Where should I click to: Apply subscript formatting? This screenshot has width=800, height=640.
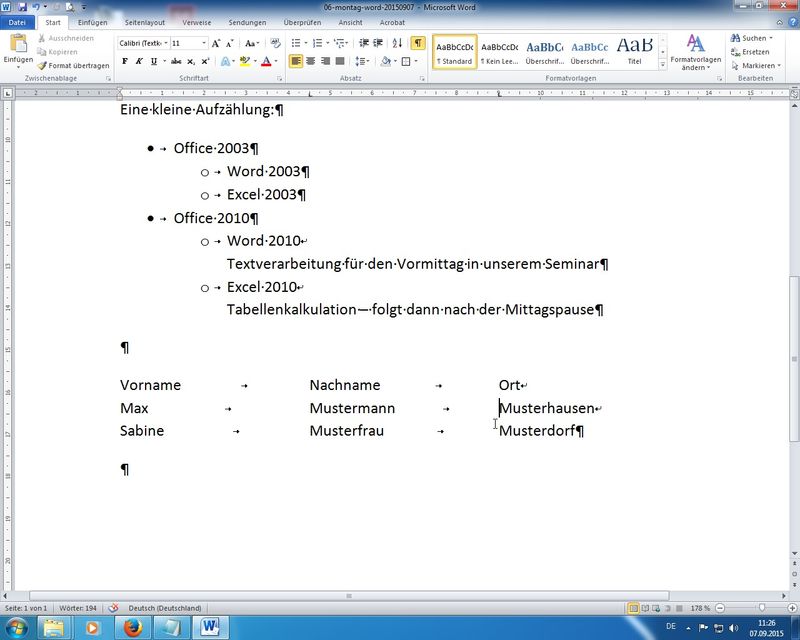pyautogui.click(x=190, y=61)
